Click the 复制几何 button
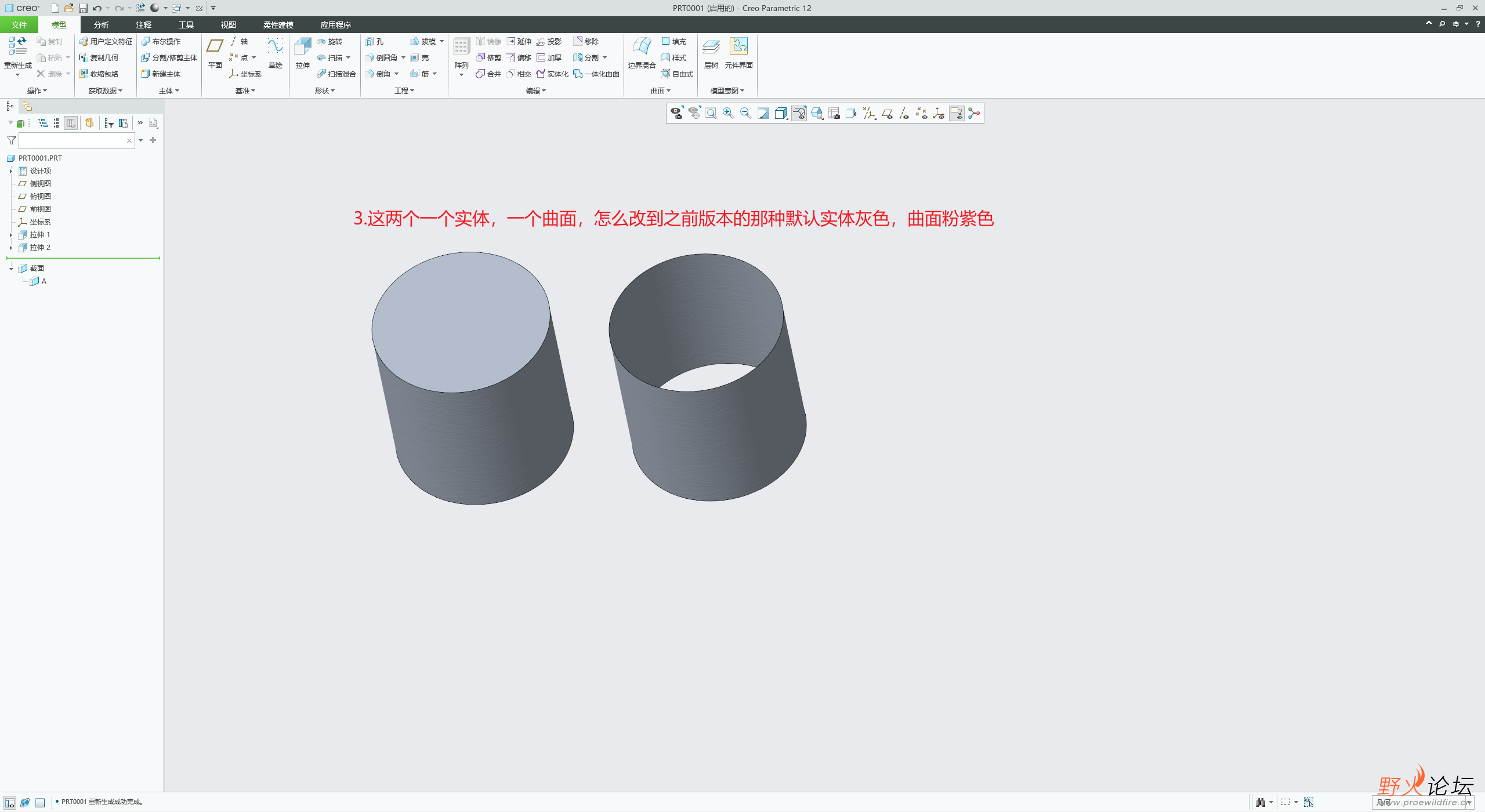 click(x=99, y=57)
